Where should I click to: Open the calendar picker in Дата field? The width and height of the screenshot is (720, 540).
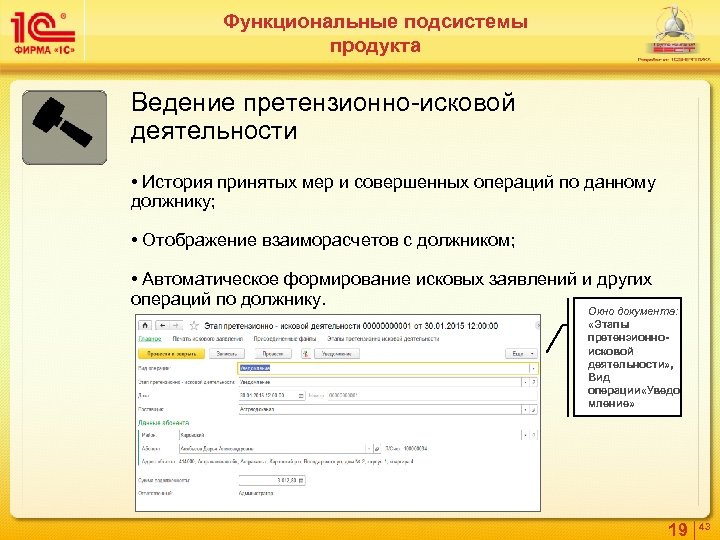click(301, 395)
